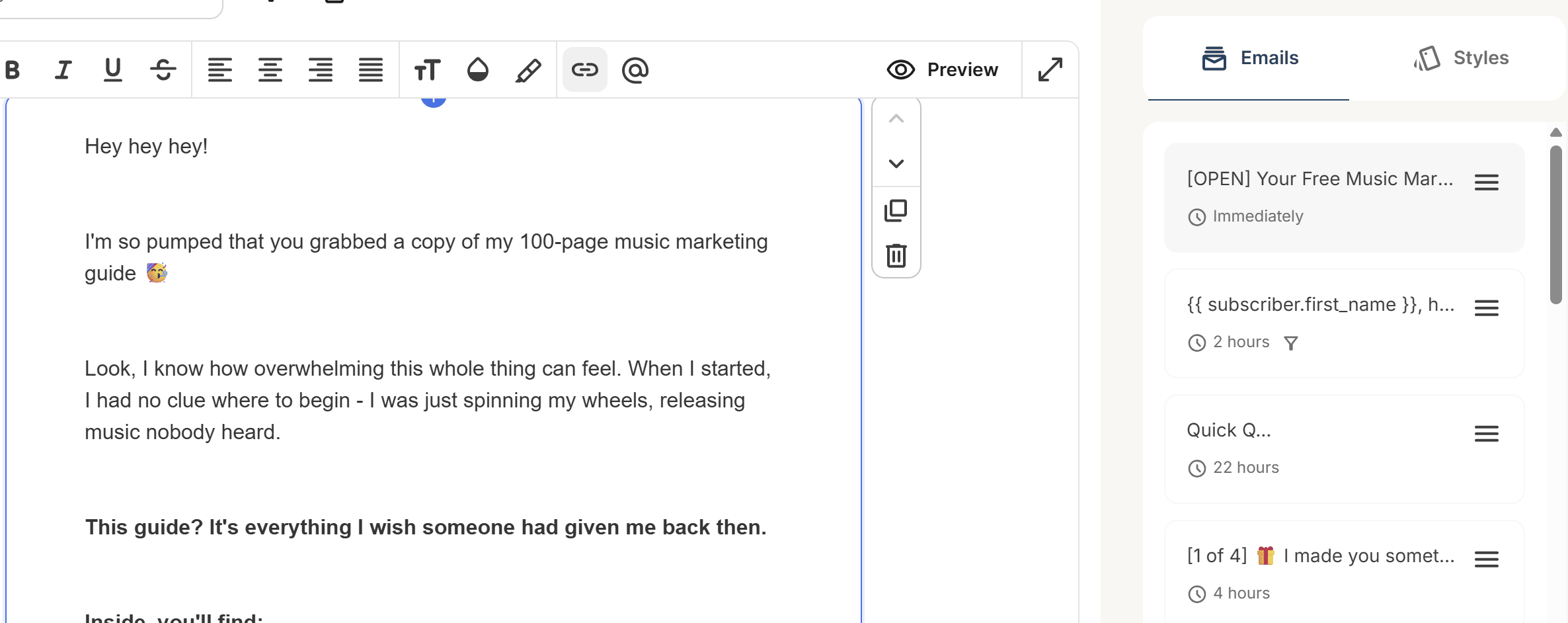Open the text color droplet picker
Screen dimensions: 1568x623
(477, 69)
